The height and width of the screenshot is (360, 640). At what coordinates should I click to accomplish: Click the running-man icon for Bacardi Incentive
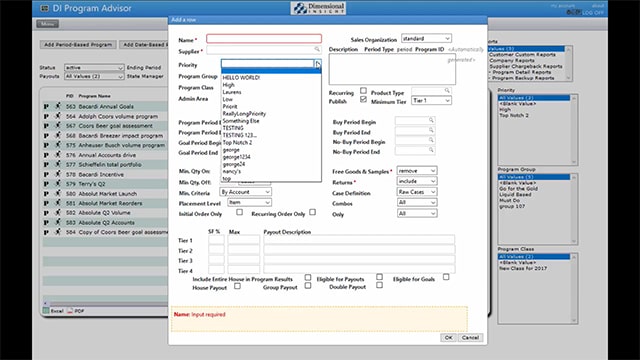(58, 174)
